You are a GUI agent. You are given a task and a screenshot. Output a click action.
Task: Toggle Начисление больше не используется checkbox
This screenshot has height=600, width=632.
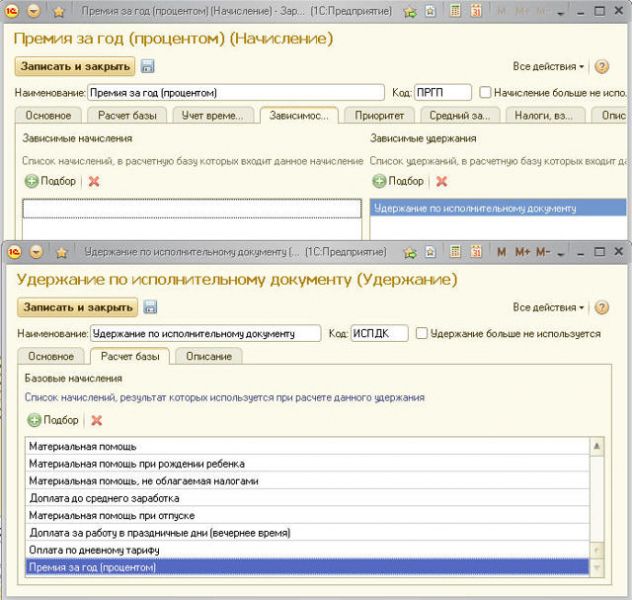(485, 93)
